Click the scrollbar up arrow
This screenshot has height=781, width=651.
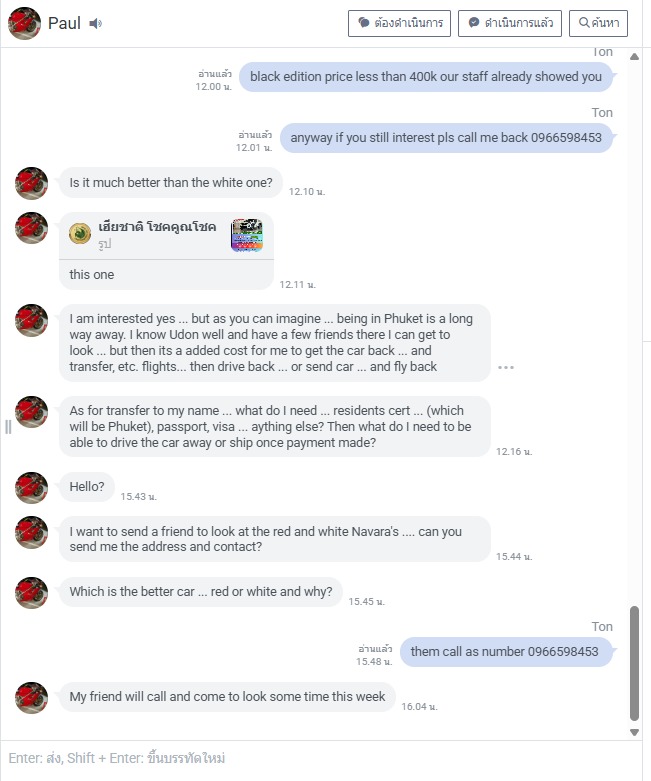pos(635,57)
